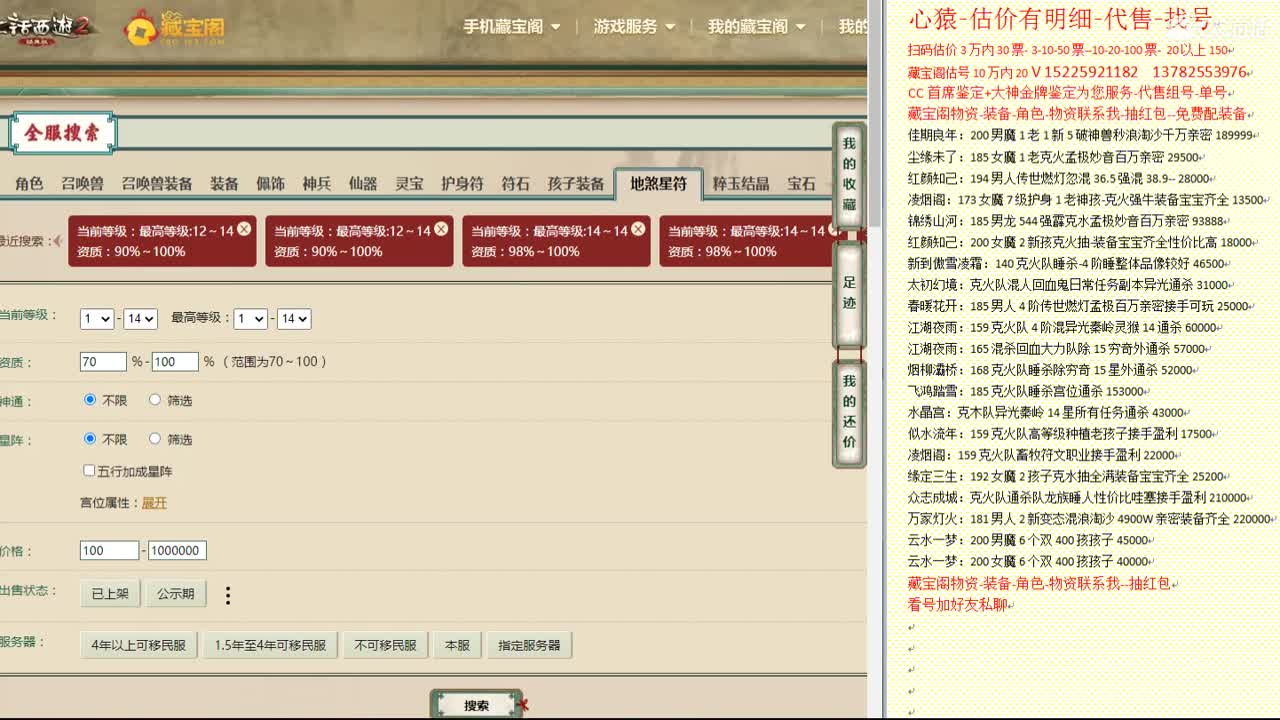Open 足迹 side panel
Image resolution: width=1280 pixels, height=720 pixels.
(849, 294)
